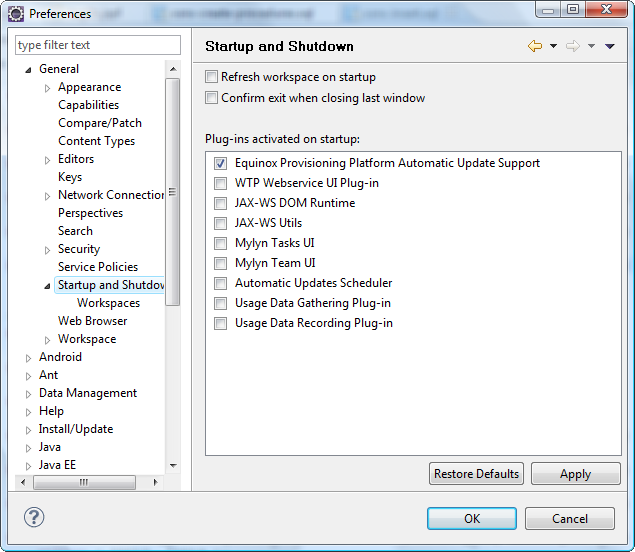
Task: Select Perspectives in the tree
Action: pyautogui.click(x=90, y=213)
